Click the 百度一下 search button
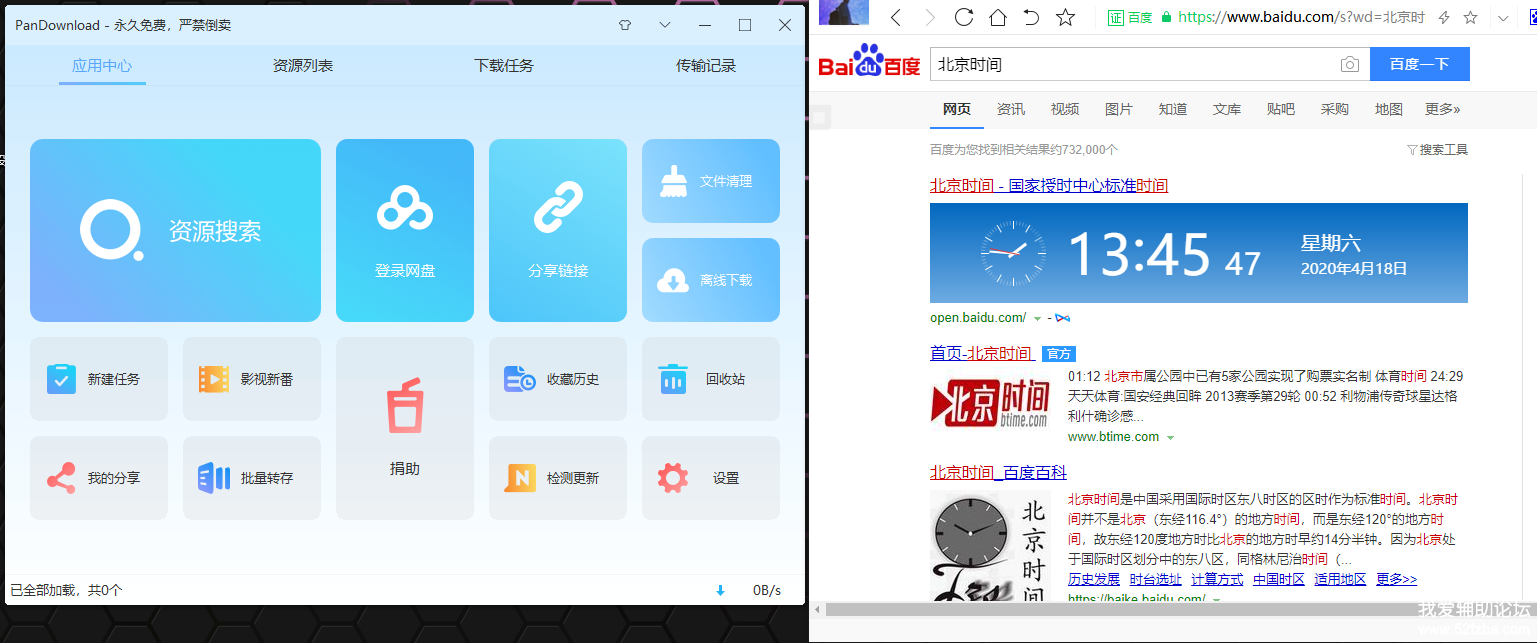 [x=1420, y=64]
